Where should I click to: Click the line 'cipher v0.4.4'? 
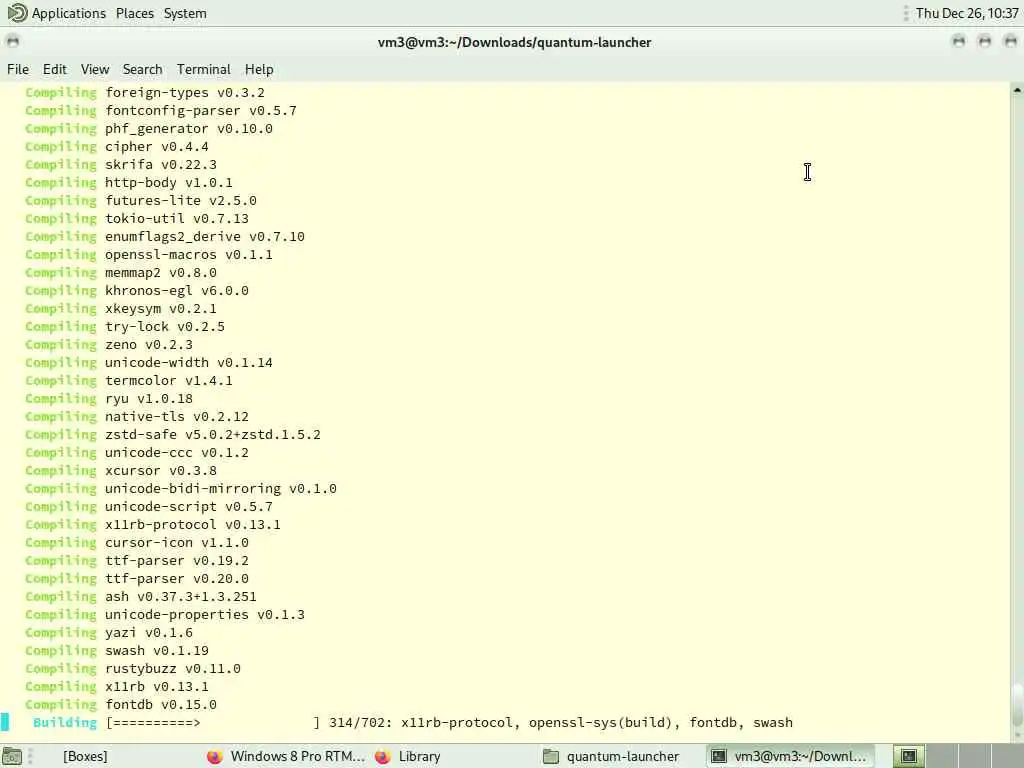pos(157,146)
